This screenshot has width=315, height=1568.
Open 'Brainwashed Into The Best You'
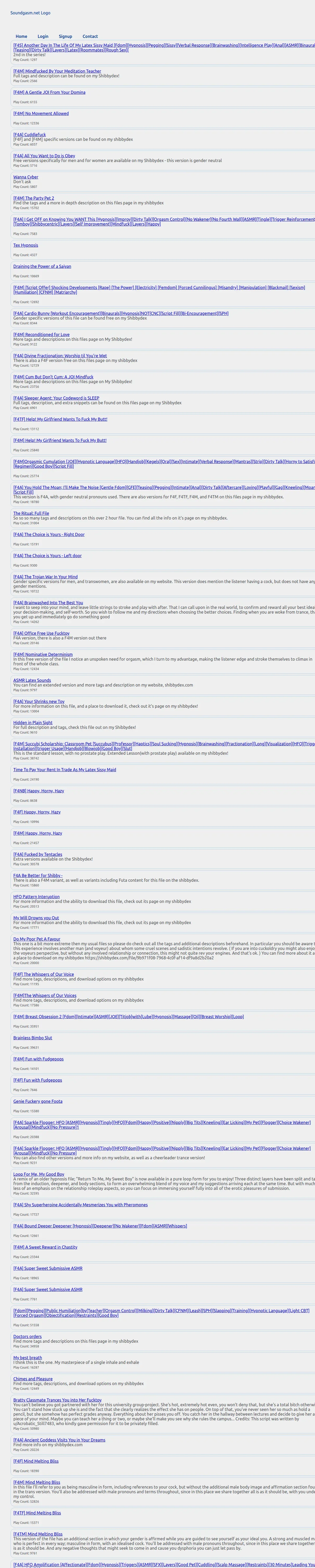tap(48, 603)
